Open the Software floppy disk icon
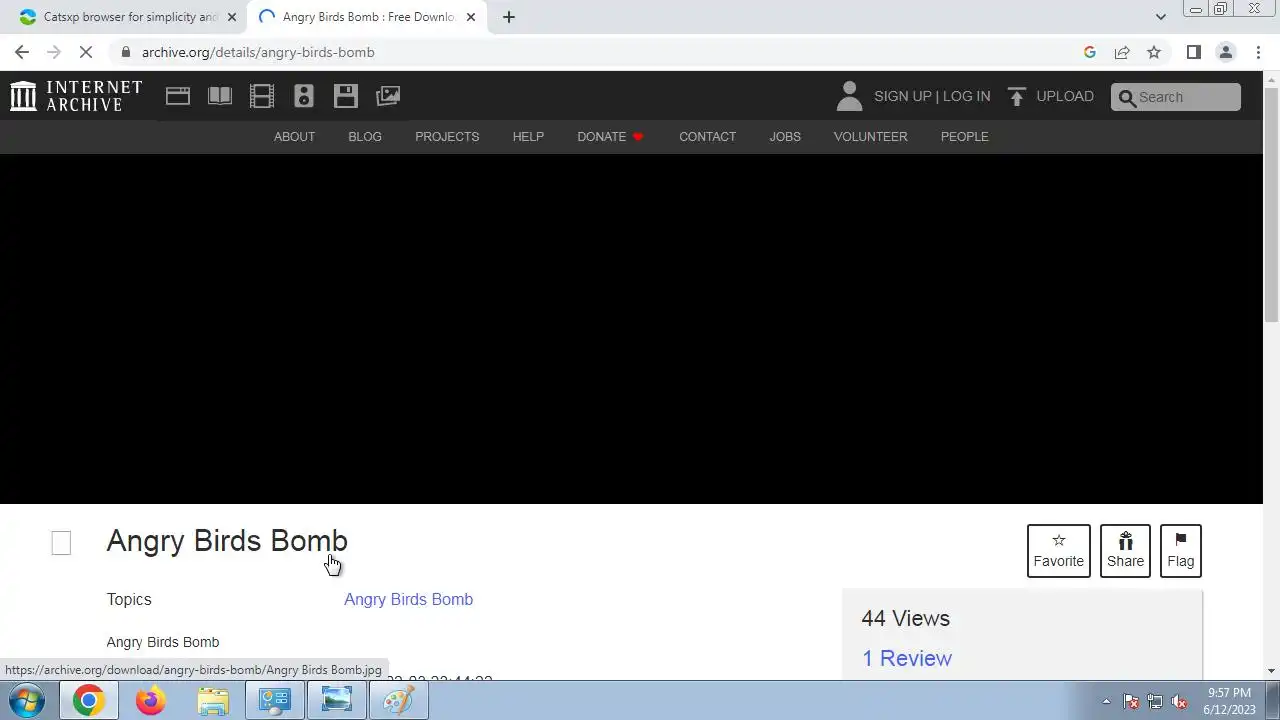 click(346, 96)
